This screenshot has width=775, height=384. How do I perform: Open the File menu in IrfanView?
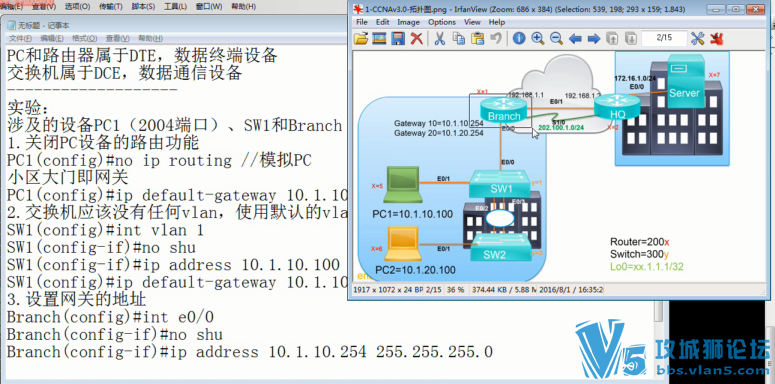coord(362,22)
